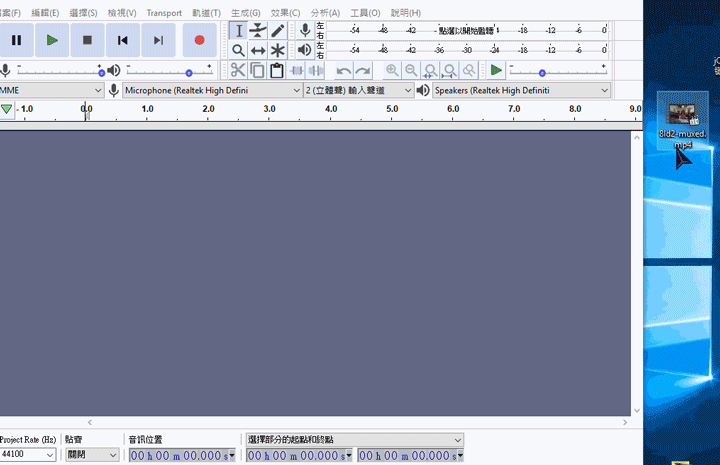Image resolution: width=720 pixels, height=465 pixels.
Task: Open the 軌道(T) menu
Action: [206, 13]
